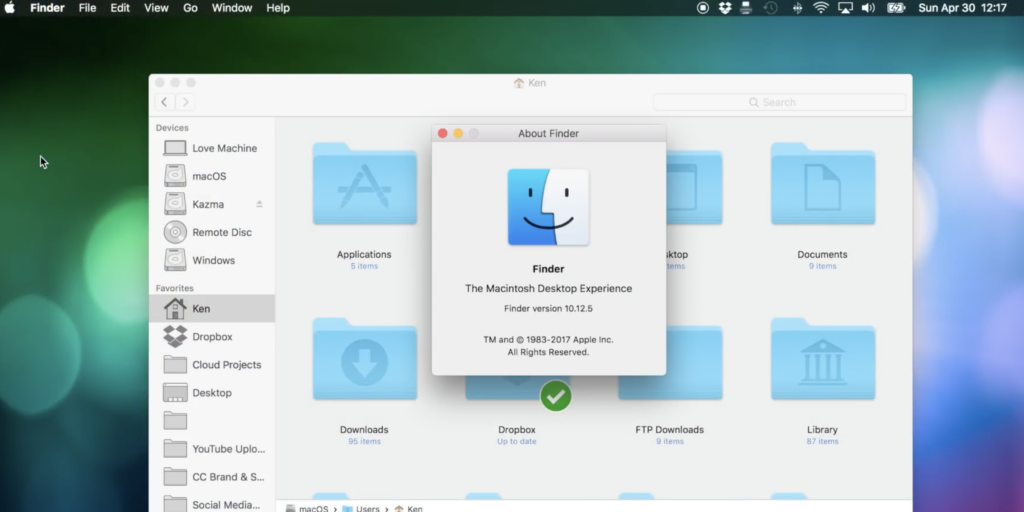Click the '87 items' count text
1024x512 pixels.
pos(822,441)
